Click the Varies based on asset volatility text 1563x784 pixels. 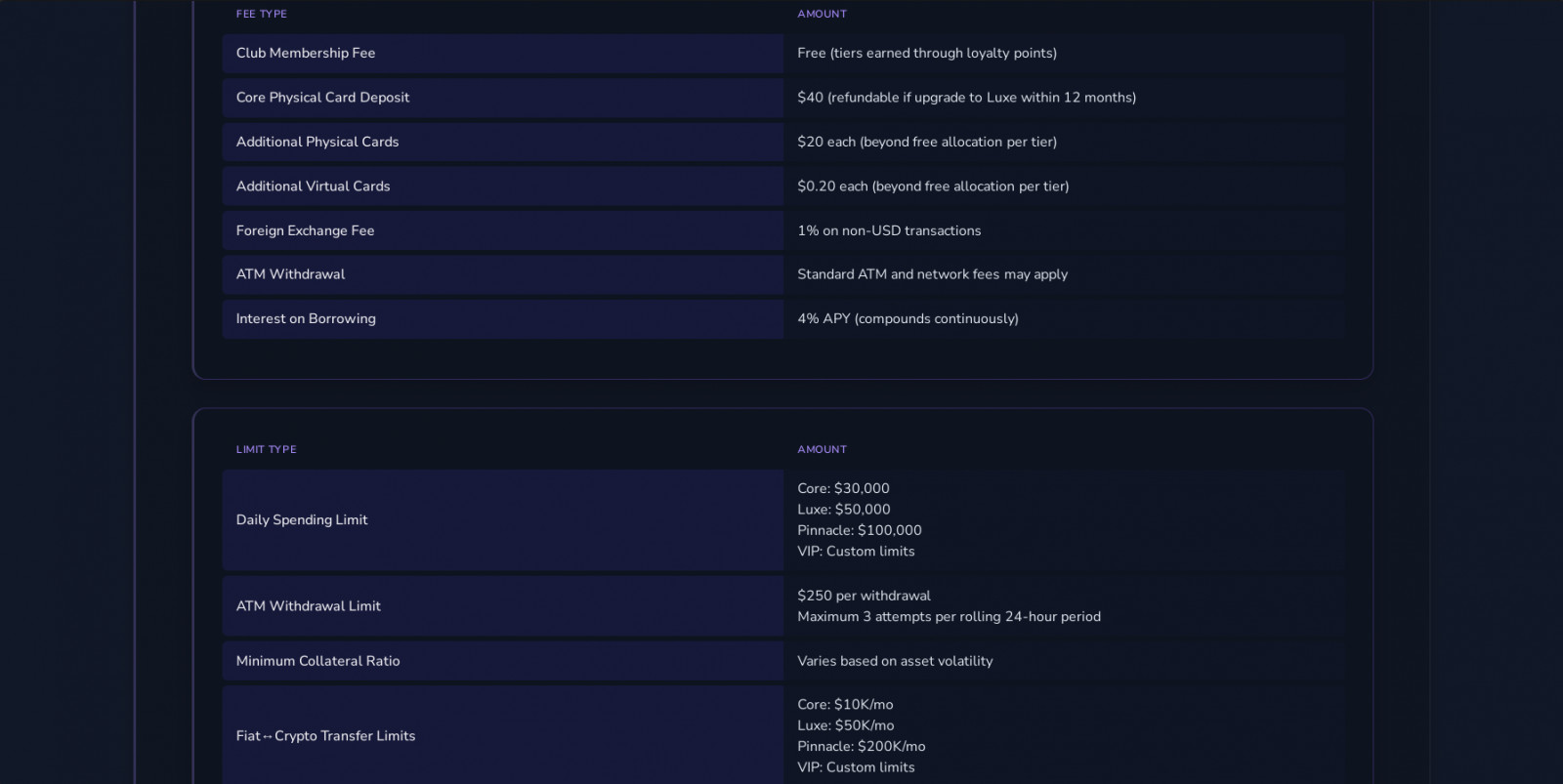(x=895, y=661)
